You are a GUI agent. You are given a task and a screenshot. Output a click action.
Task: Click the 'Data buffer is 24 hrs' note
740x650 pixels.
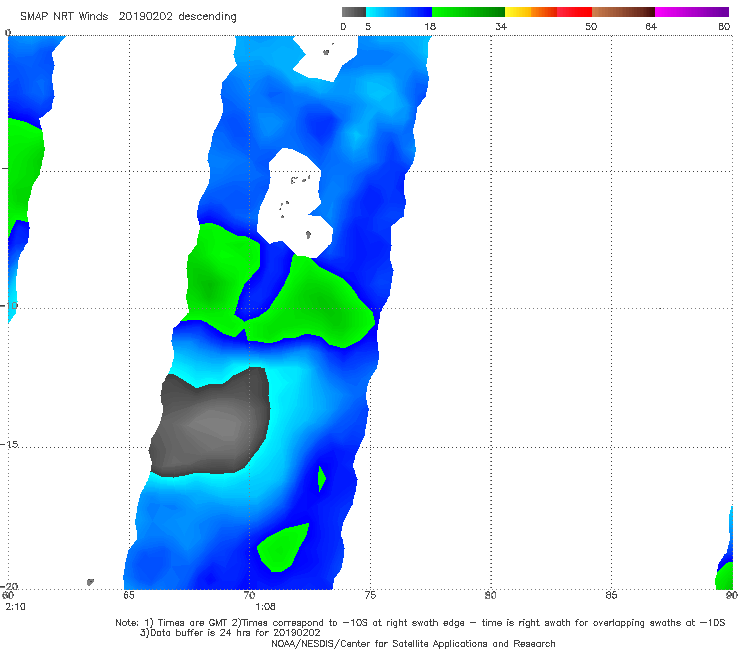click(x=230, y=633)
